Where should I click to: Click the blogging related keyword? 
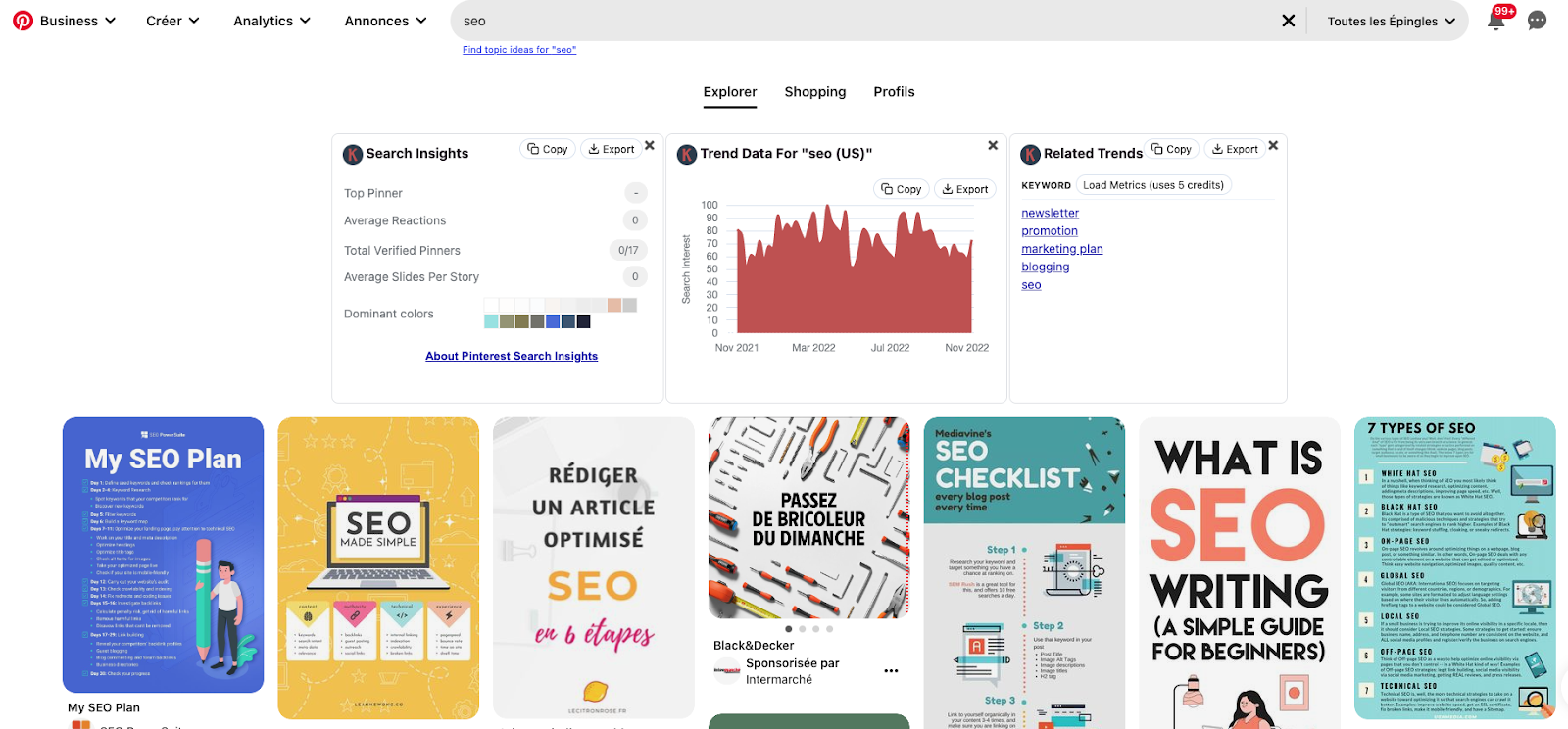pos(1046,267)
